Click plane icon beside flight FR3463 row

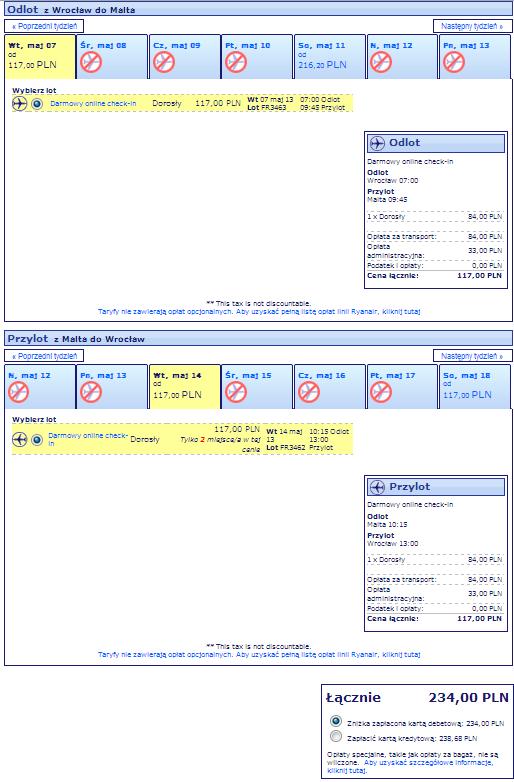(x=19, y=104)
